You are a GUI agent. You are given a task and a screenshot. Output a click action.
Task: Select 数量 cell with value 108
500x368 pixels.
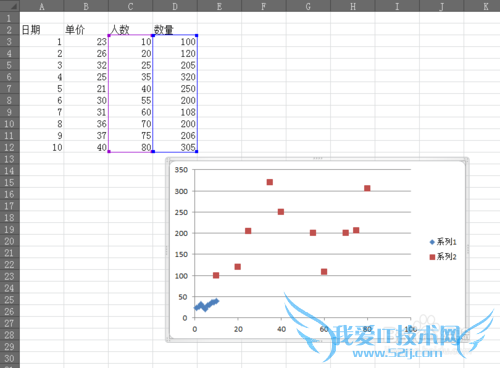coord(175,112)
